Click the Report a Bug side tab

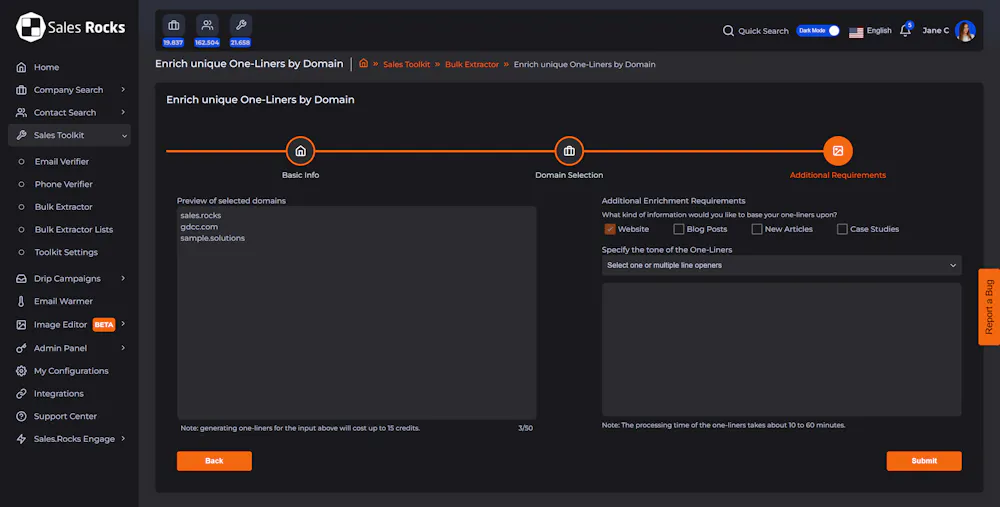click(988, 307)
